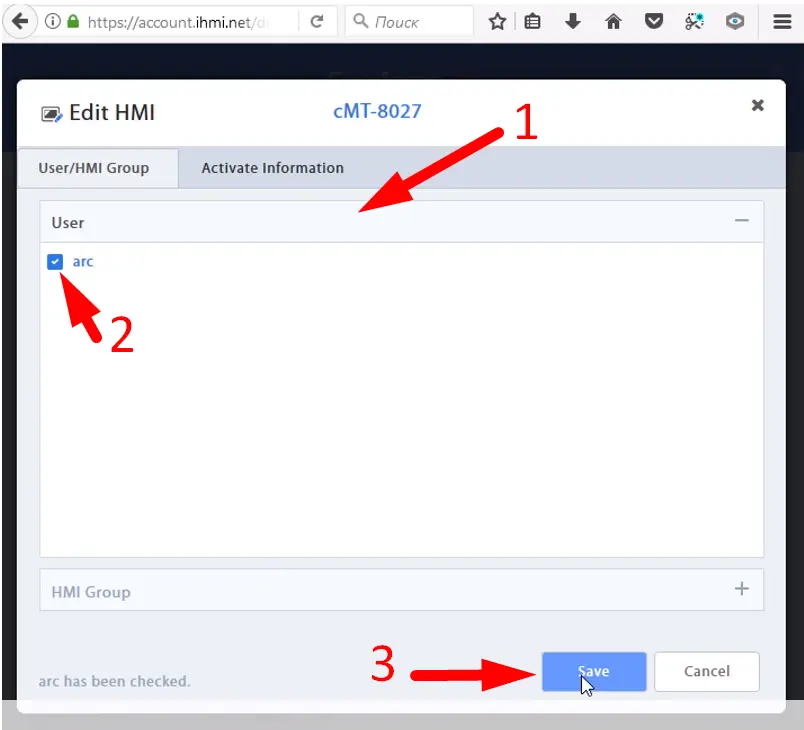
Task: Open the downloads arrow icon
Action: coord(573,22)
